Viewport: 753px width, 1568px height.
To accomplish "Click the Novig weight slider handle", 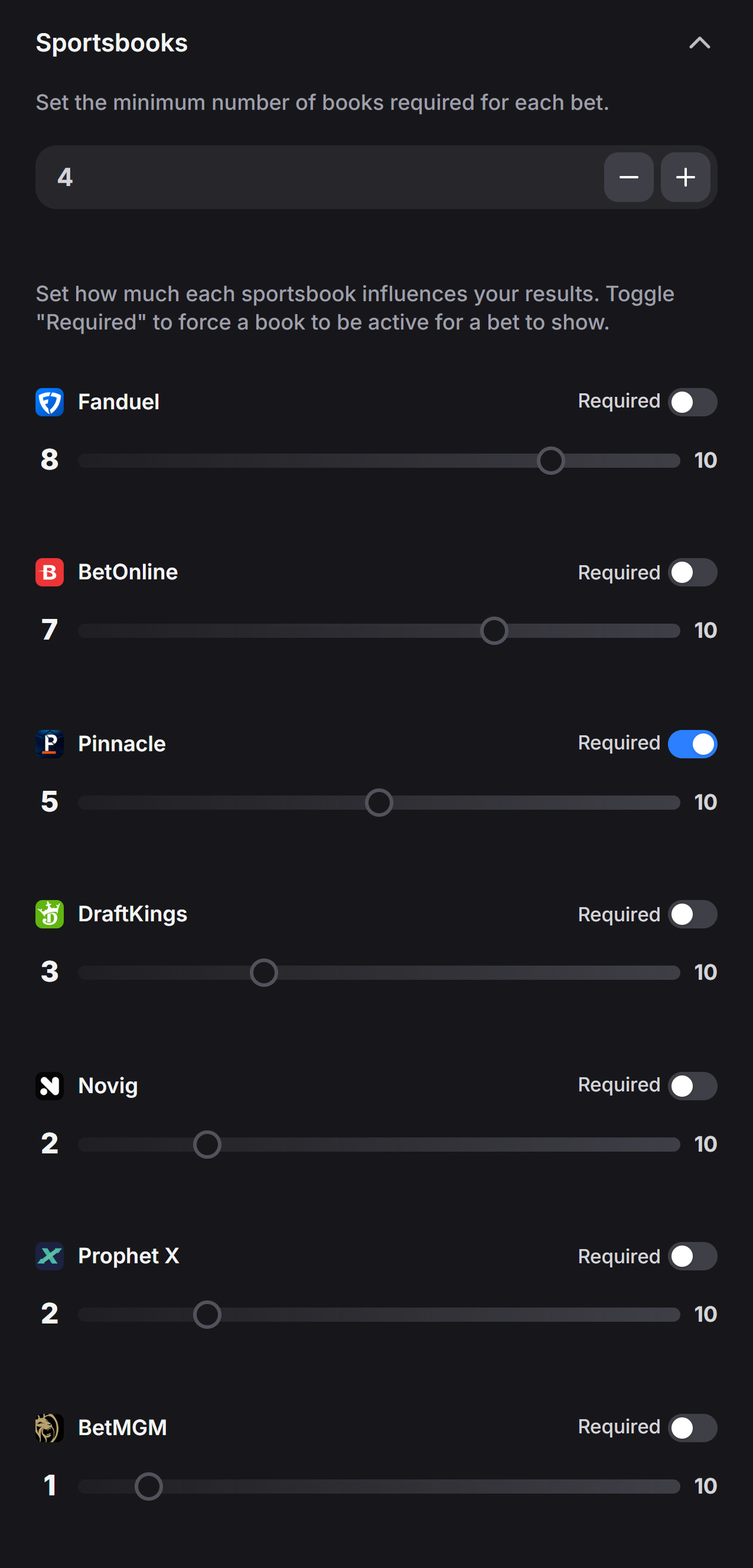I will pos(207,1145).
